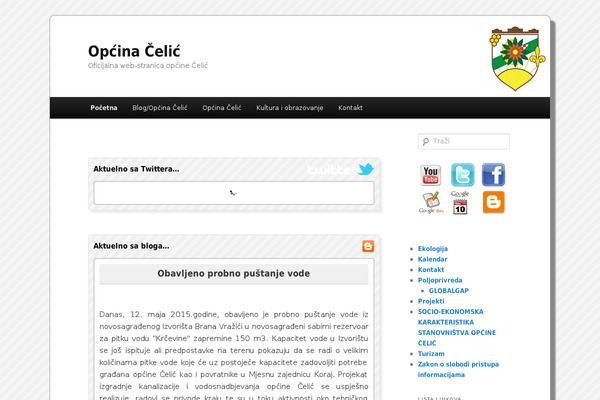Open the Projekti sidebar link
This screenshot has height=400, width=600.
pyautogui.click(x=431, y=301)
